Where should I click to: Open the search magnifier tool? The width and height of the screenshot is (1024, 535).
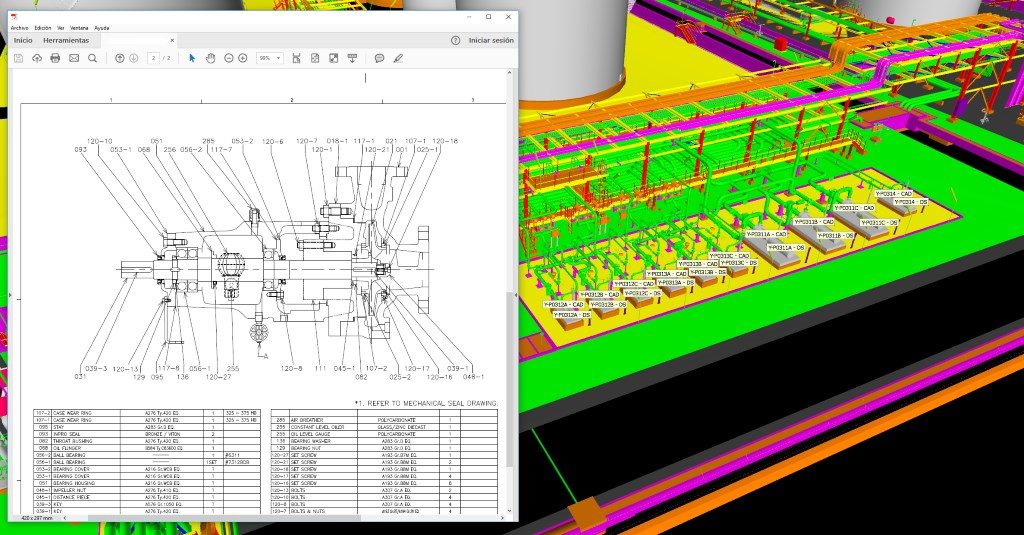pyautogui.click(x=92, y=58)
